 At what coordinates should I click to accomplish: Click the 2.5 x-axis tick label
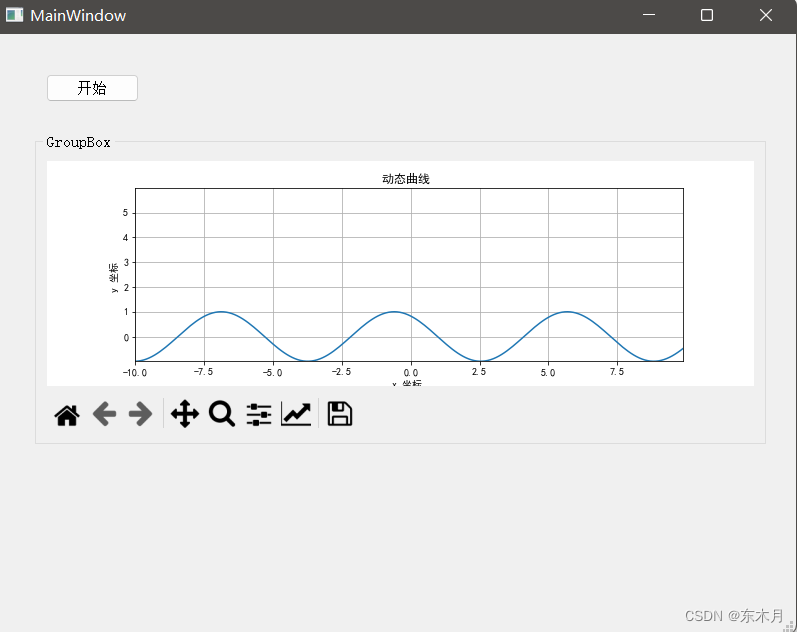click(479, 372)
